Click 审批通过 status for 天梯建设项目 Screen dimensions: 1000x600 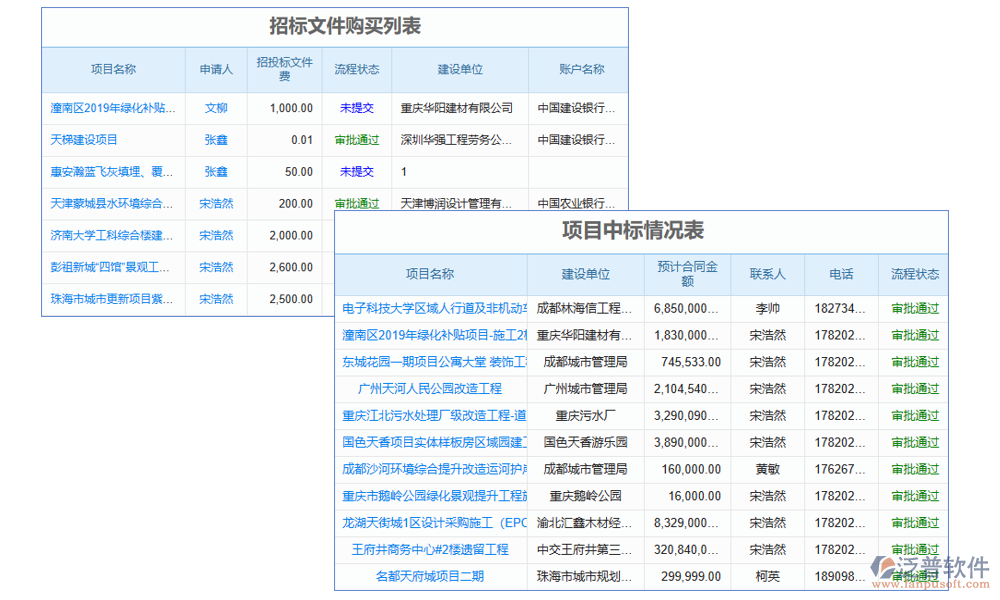click(x=357, y=140)
